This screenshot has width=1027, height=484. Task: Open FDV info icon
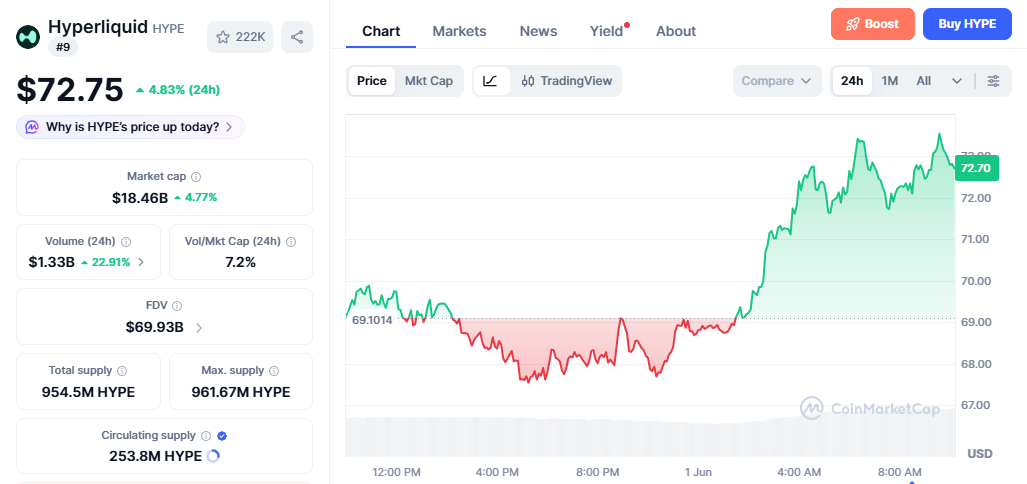point(177,305)
